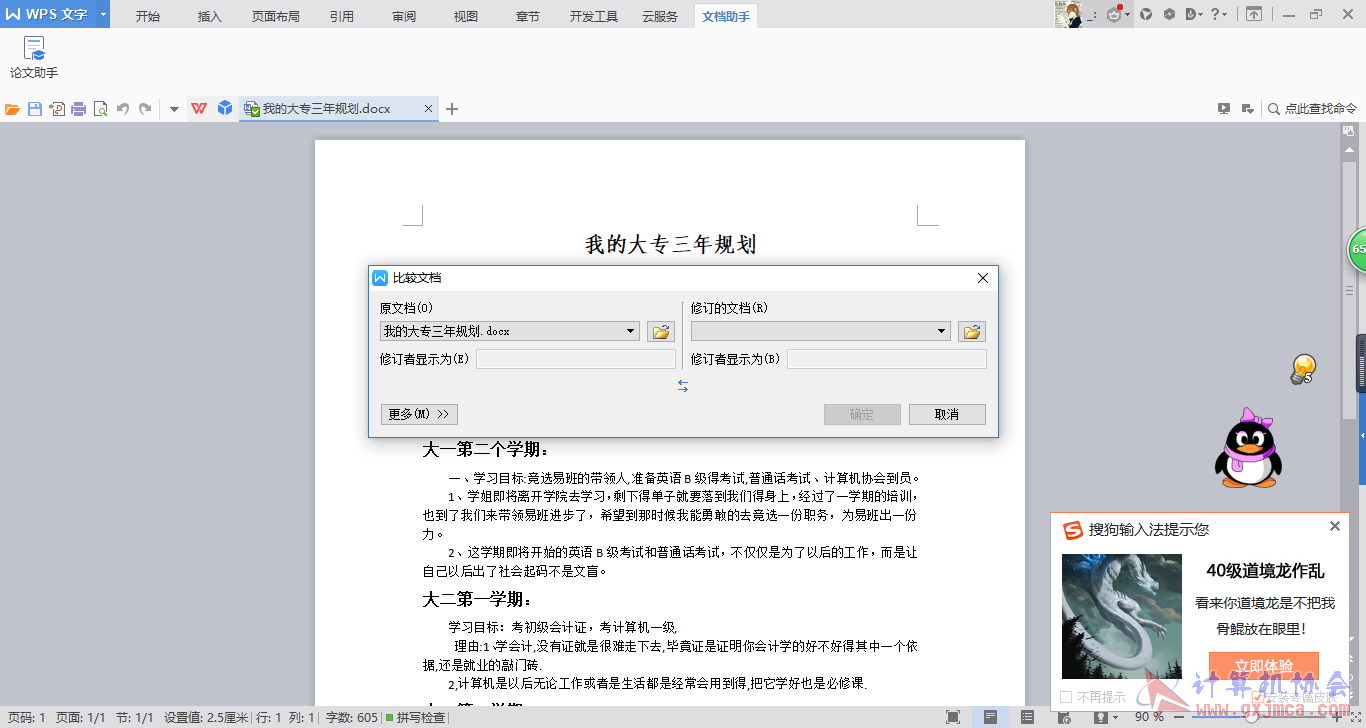
Task: Close the 我的大专三年规划.docx tab
Action: (429, 108)
